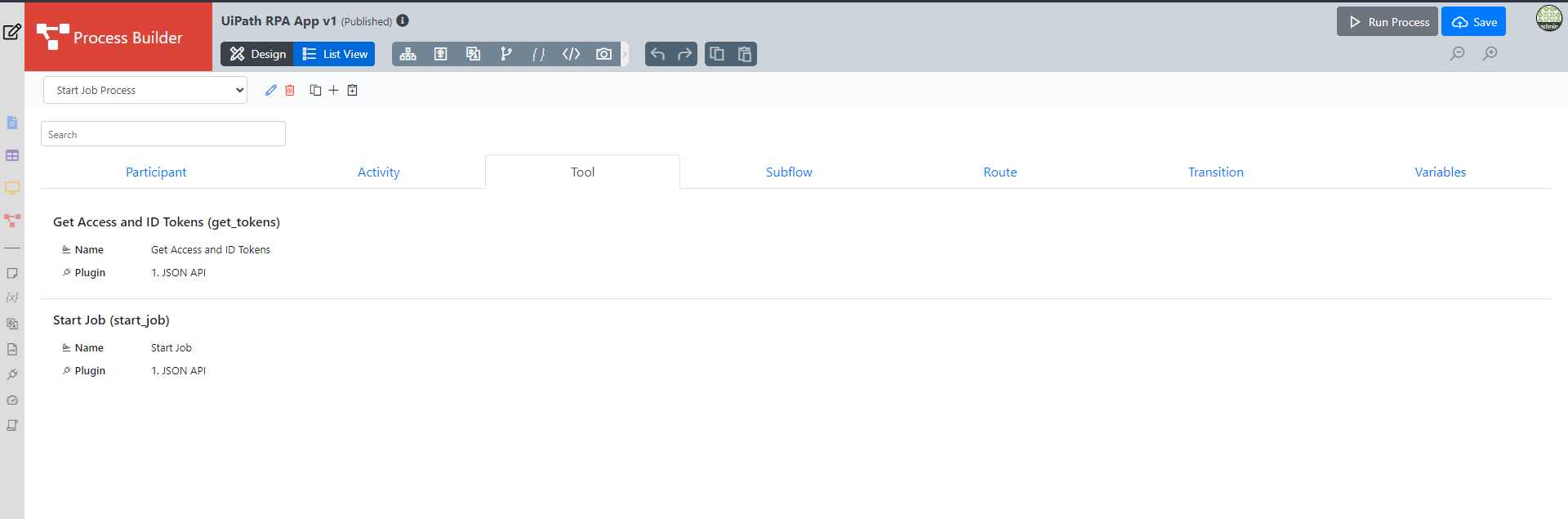This screenshot has height=519, width=1568.
Task: Duplicate the process with copy icon
Action: point(315,90)
